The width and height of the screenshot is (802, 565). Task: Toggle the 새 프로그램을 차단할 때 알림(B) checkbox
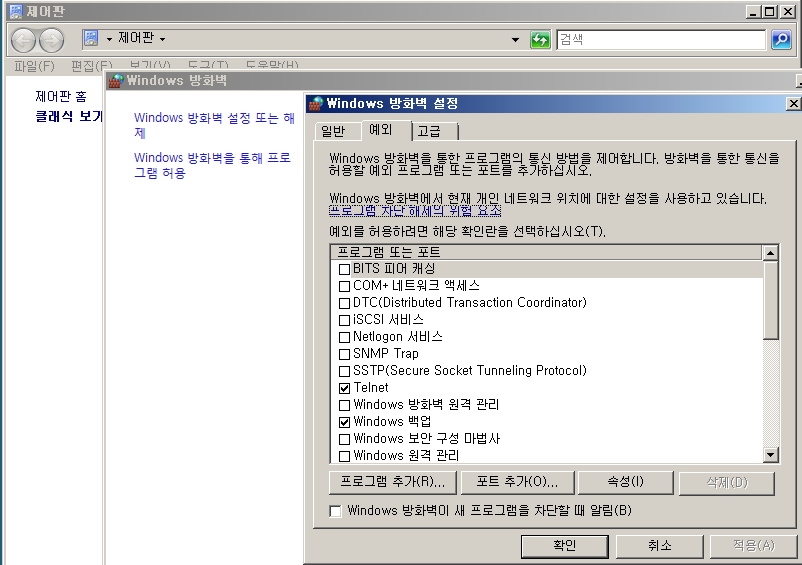pyautogui.click(x=336, y=511)
